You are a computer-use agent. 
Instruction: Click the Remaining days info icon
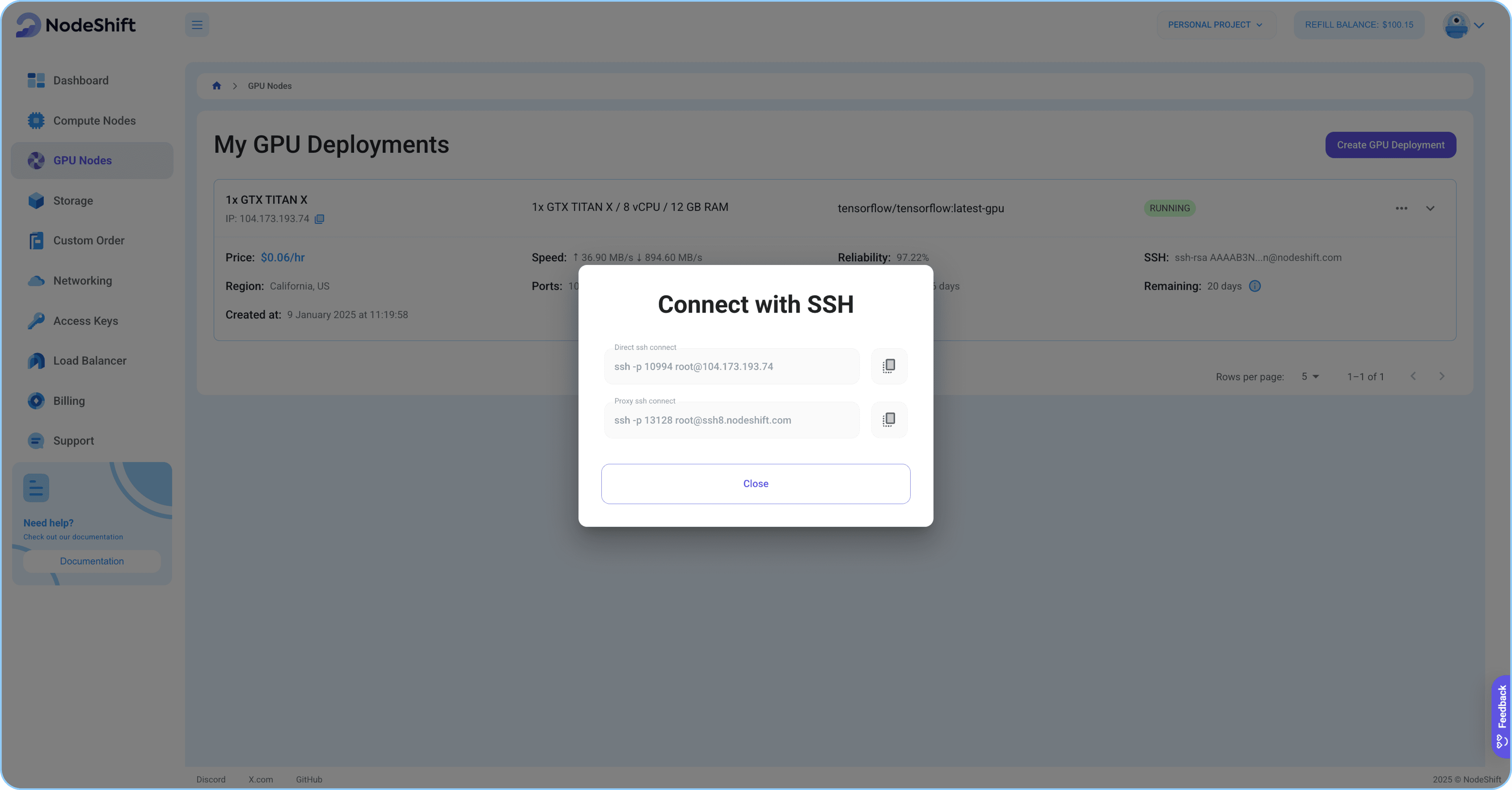pyautogui.click(x=1254, y=286)
